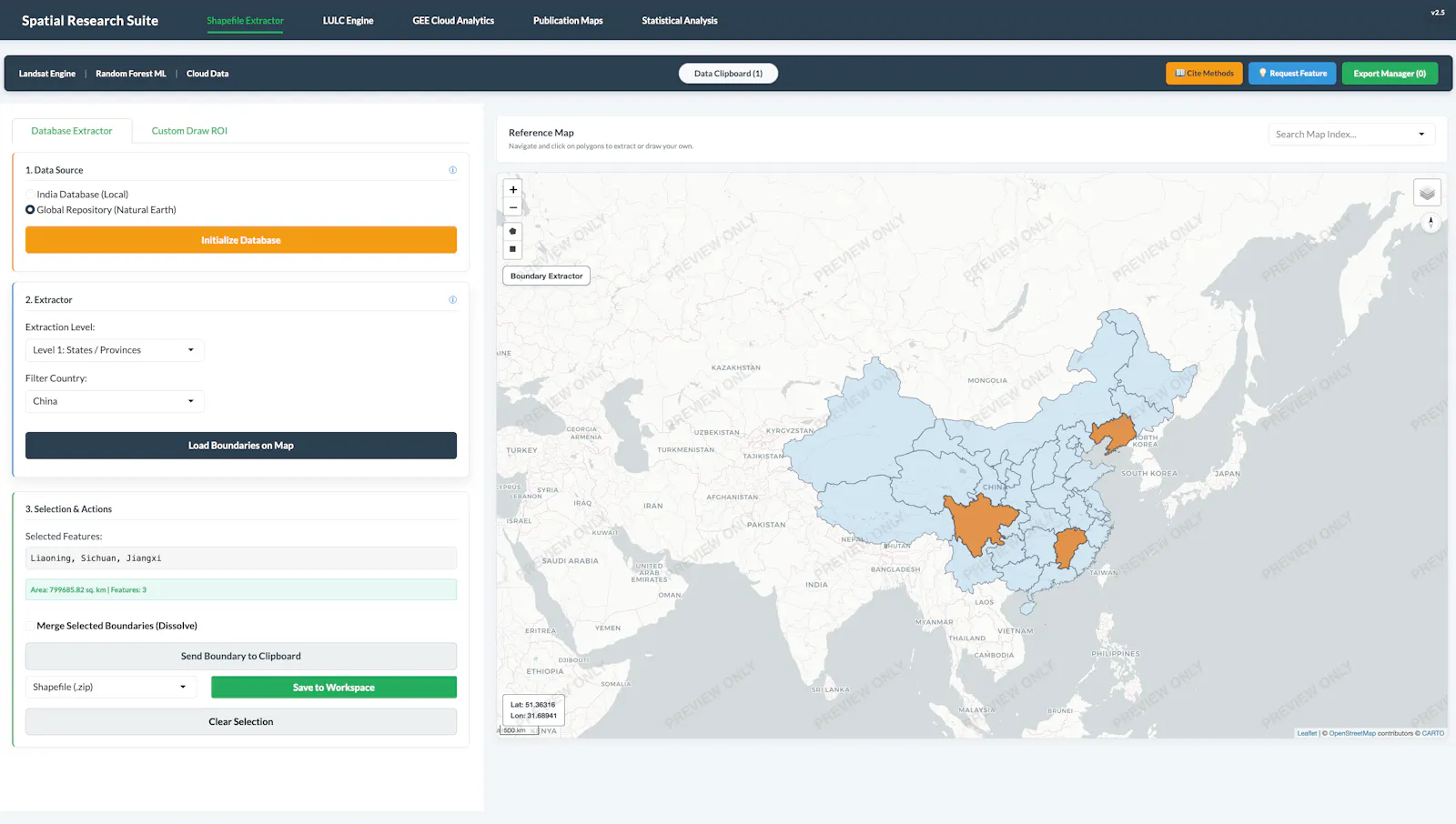Open Statistical Analysis tab

(x=680, y=21)
